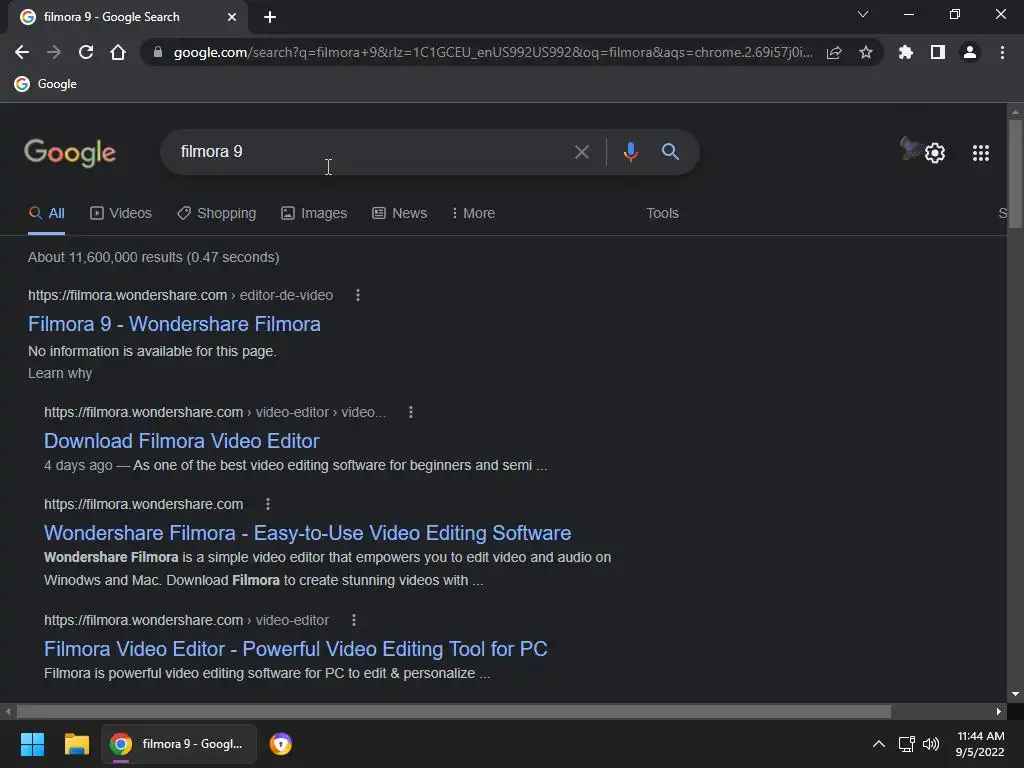Open the tab search dropdown arrow
1024x768 pixels.
click(863, 14)
